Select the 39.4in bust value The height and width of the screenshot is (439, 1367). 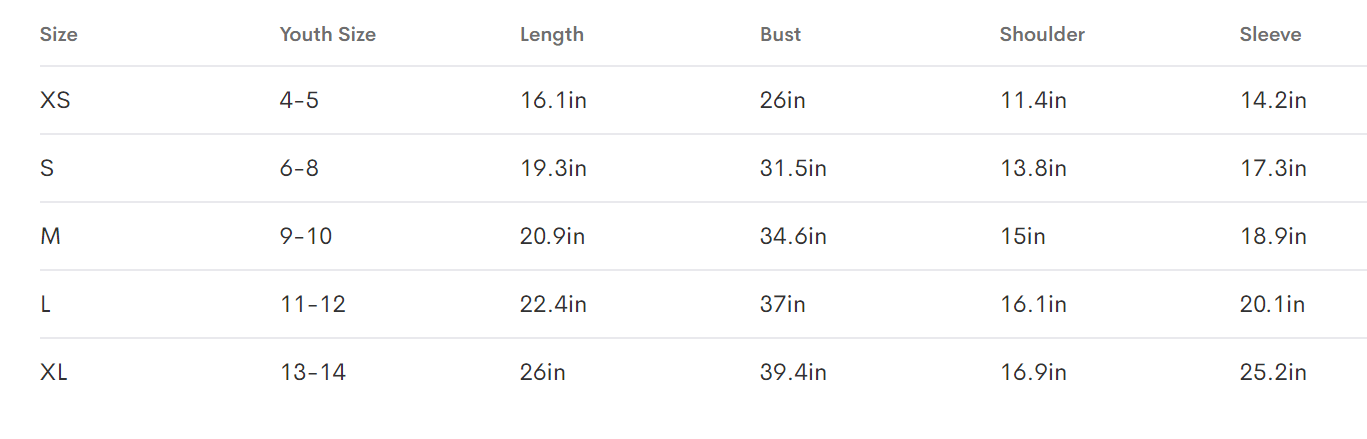[x=793, y=372]
